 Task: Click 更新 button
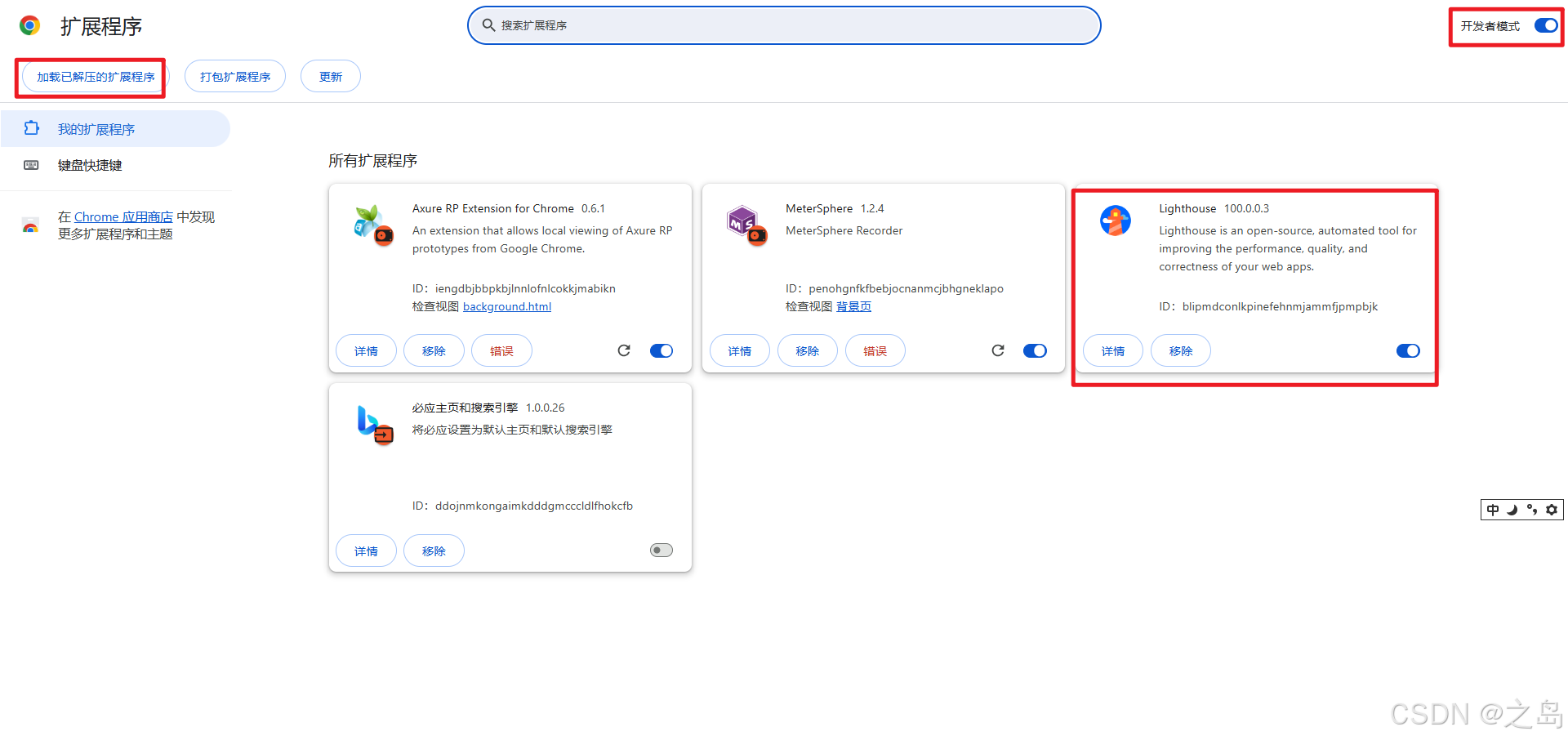(x=331, y=77)
